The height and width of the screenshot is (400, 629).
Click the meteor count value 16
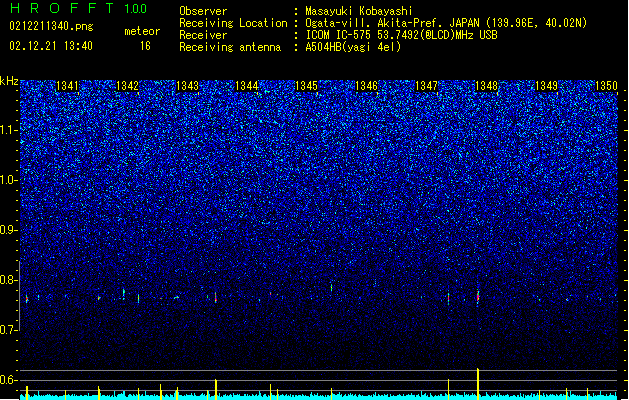pyautogui.click(x=145, y=46)
